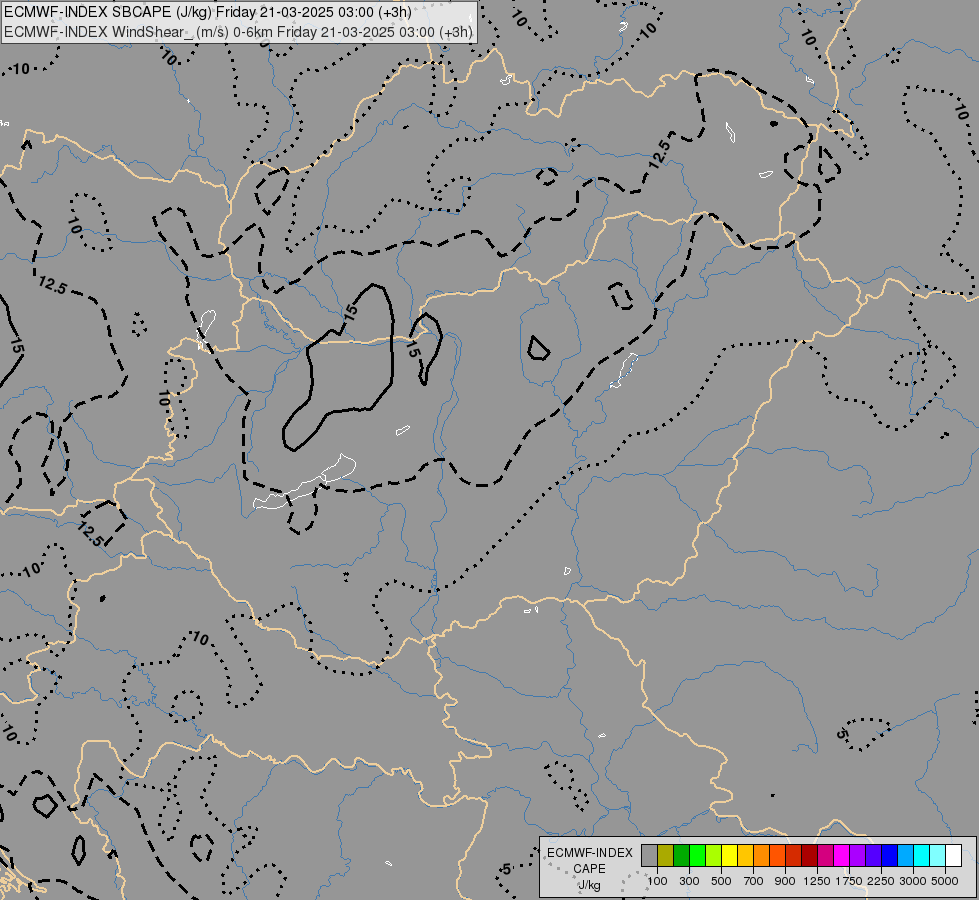
Task: Click the '300' legend scale label
Action: click(x=689, y=881)
